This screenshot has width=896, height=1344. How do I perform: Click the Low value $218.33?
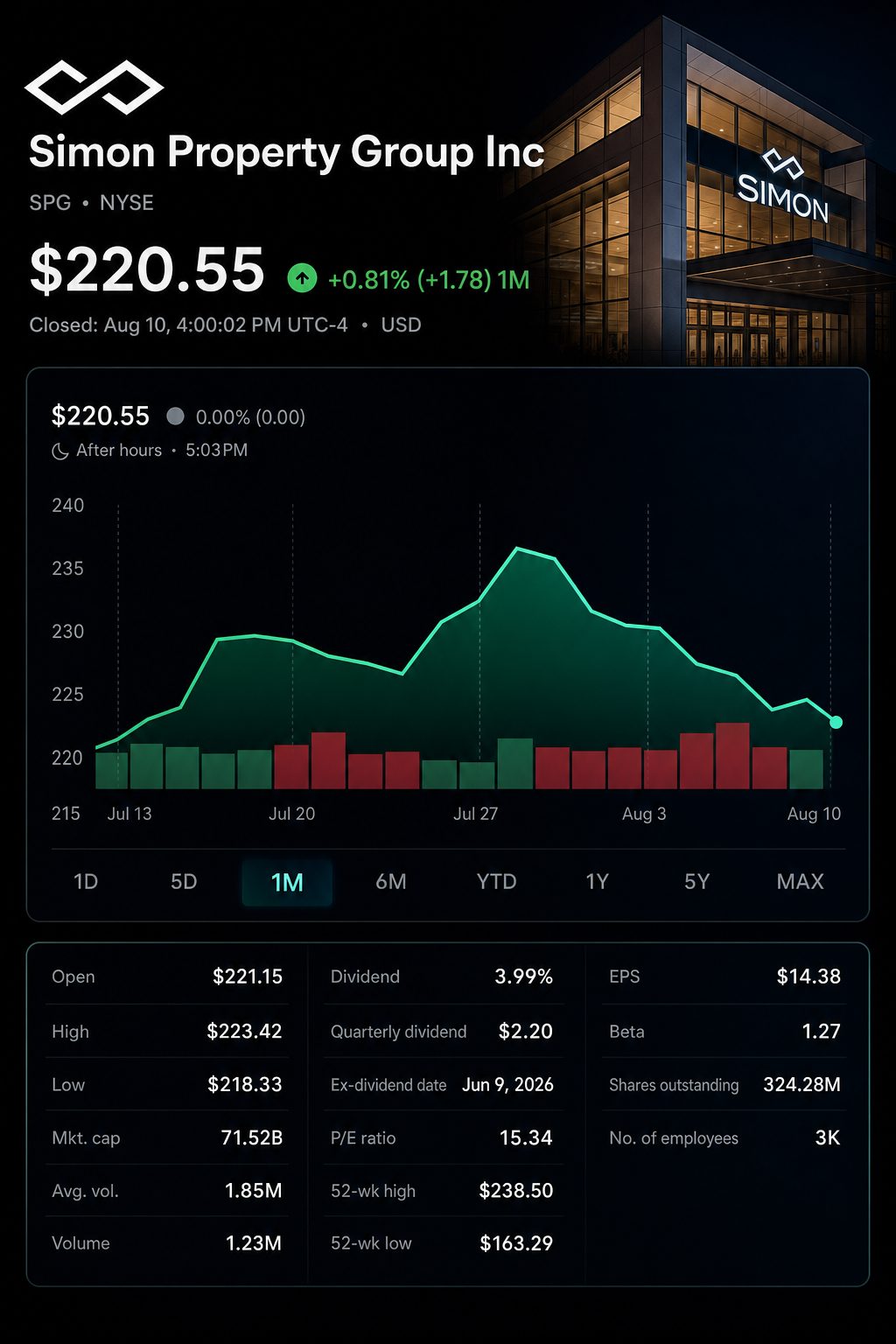tap(245, 1085)
